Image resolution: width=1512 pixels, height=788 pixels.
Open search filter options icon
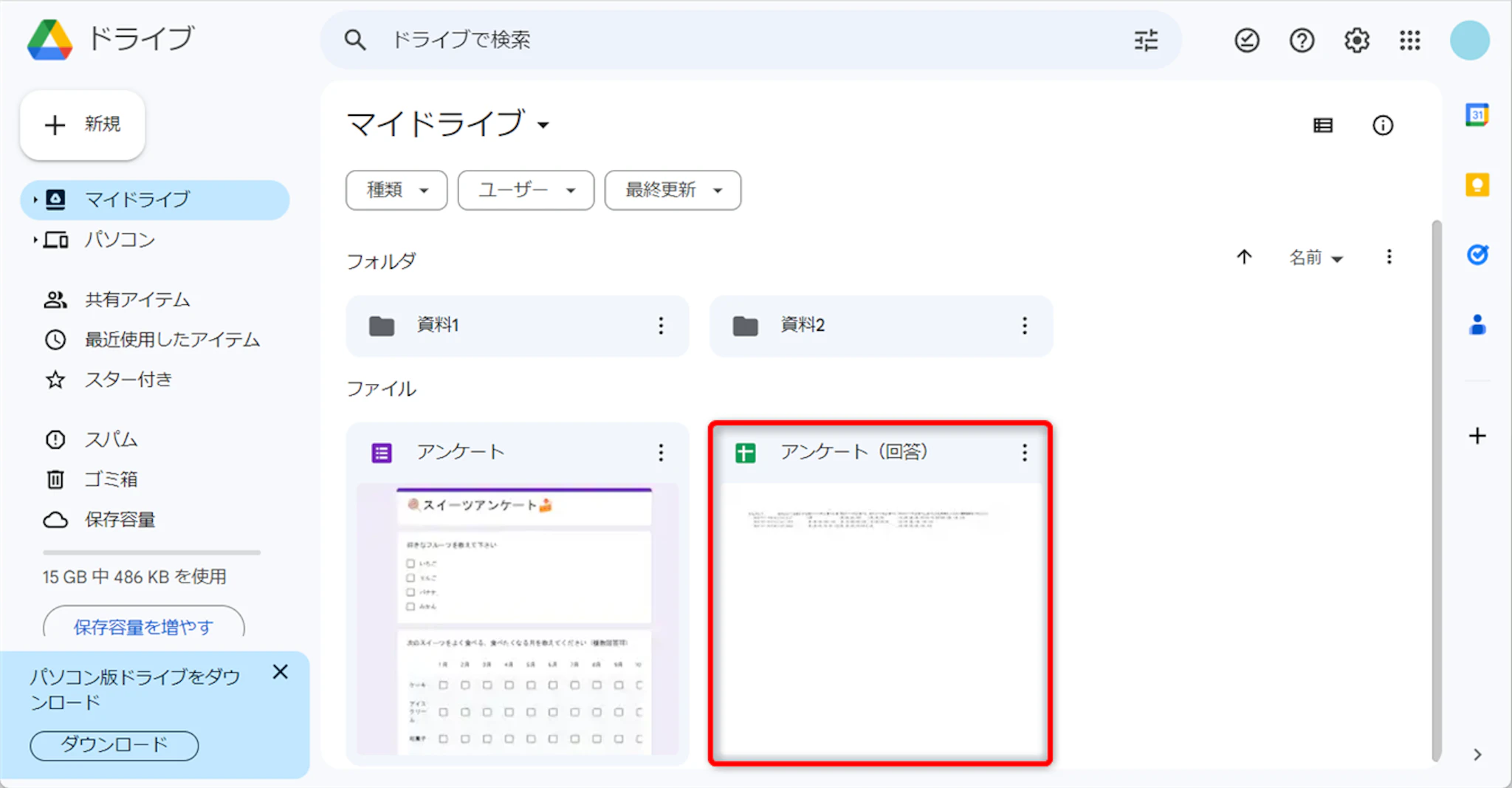point(1146,40)
